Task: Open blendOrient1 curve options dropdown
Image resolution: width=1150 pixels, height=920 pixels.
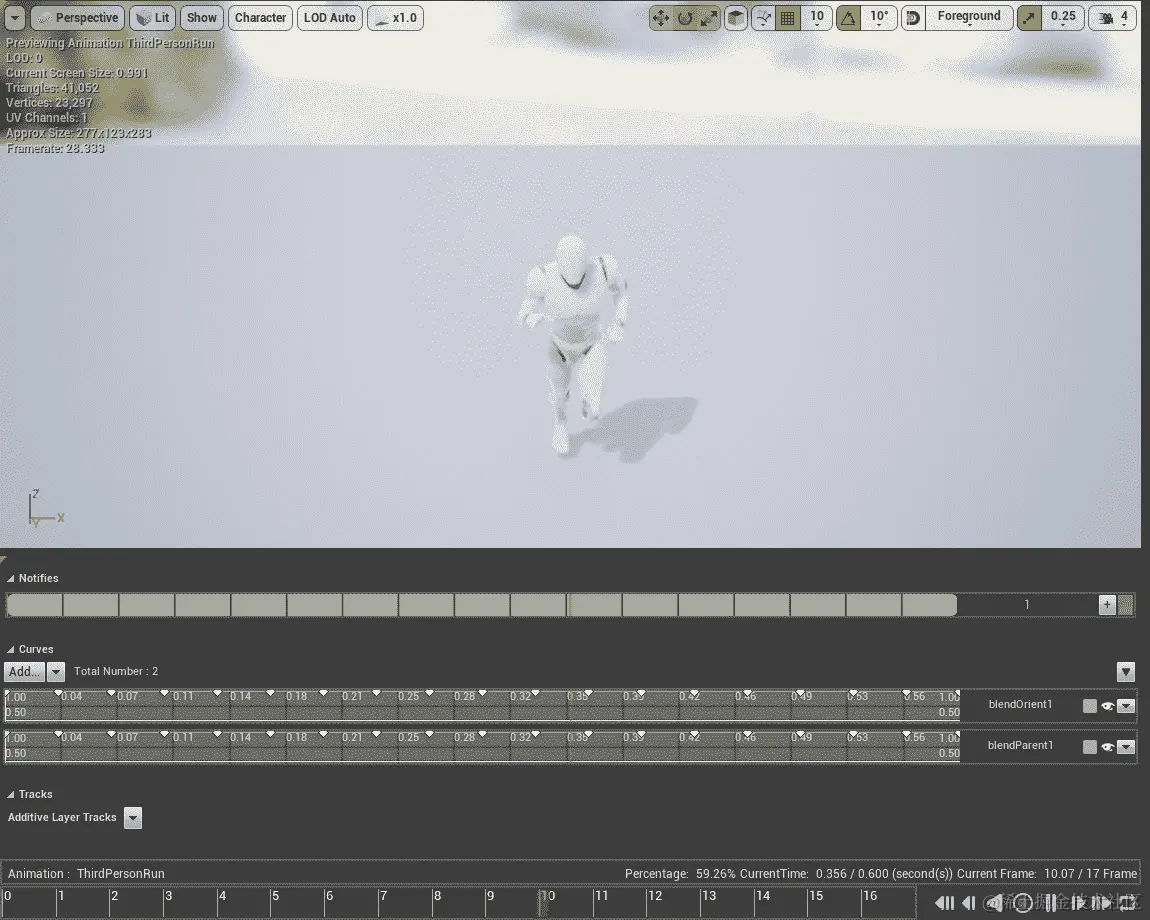Action: pos(1126,706)
